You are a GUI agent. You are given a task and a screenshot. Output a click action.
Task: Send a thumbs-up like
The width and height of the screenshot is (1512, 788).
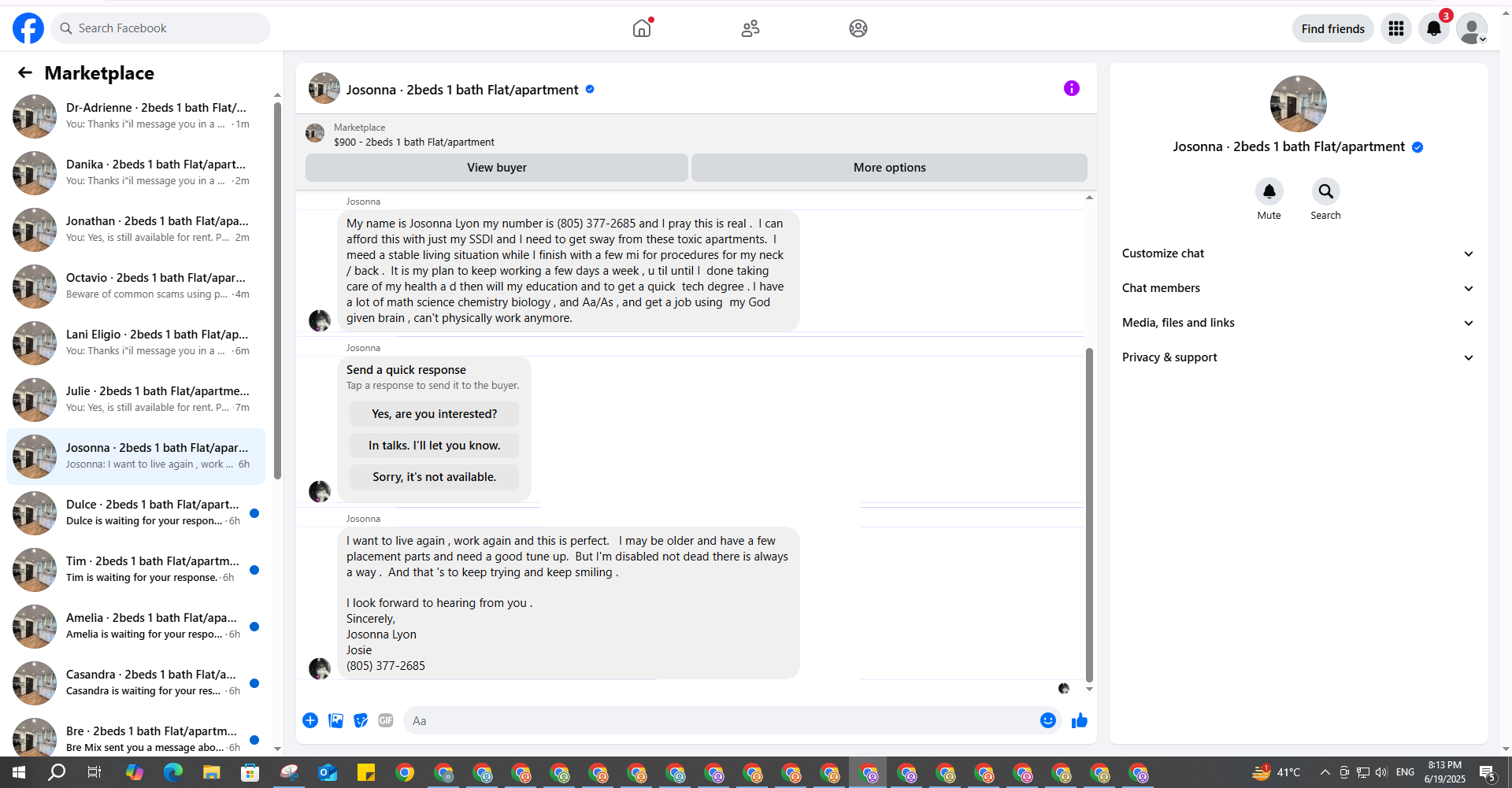coord(1080,720)
